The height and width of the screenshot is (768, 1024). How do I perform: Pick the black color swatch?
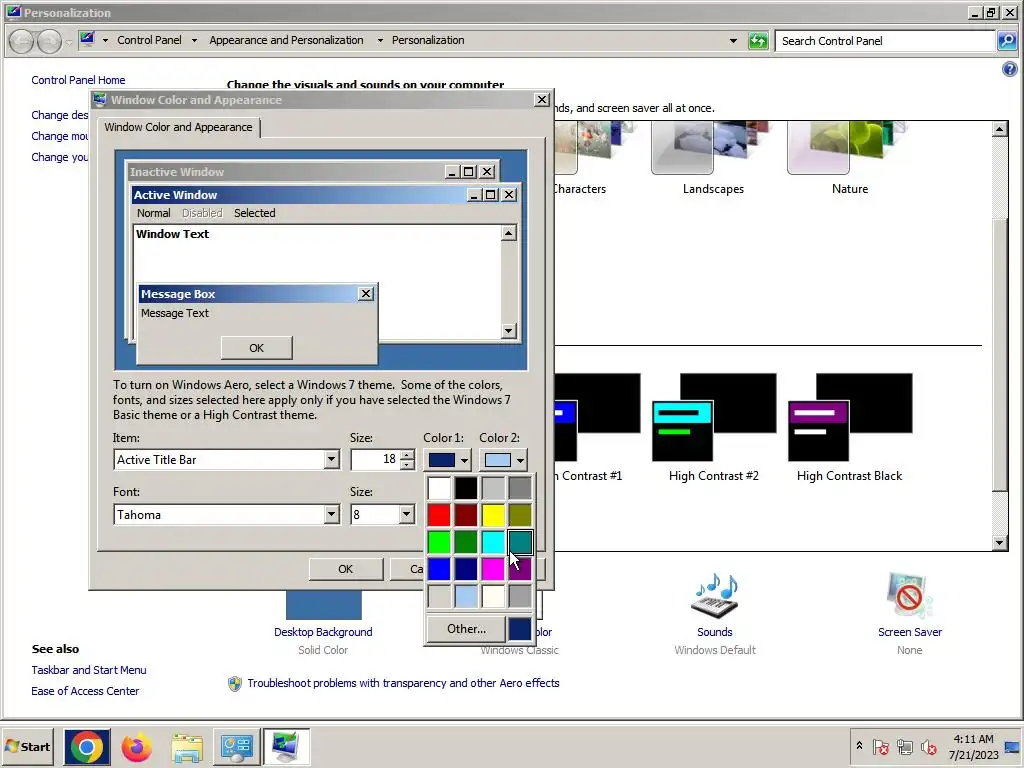coord(466,488)
